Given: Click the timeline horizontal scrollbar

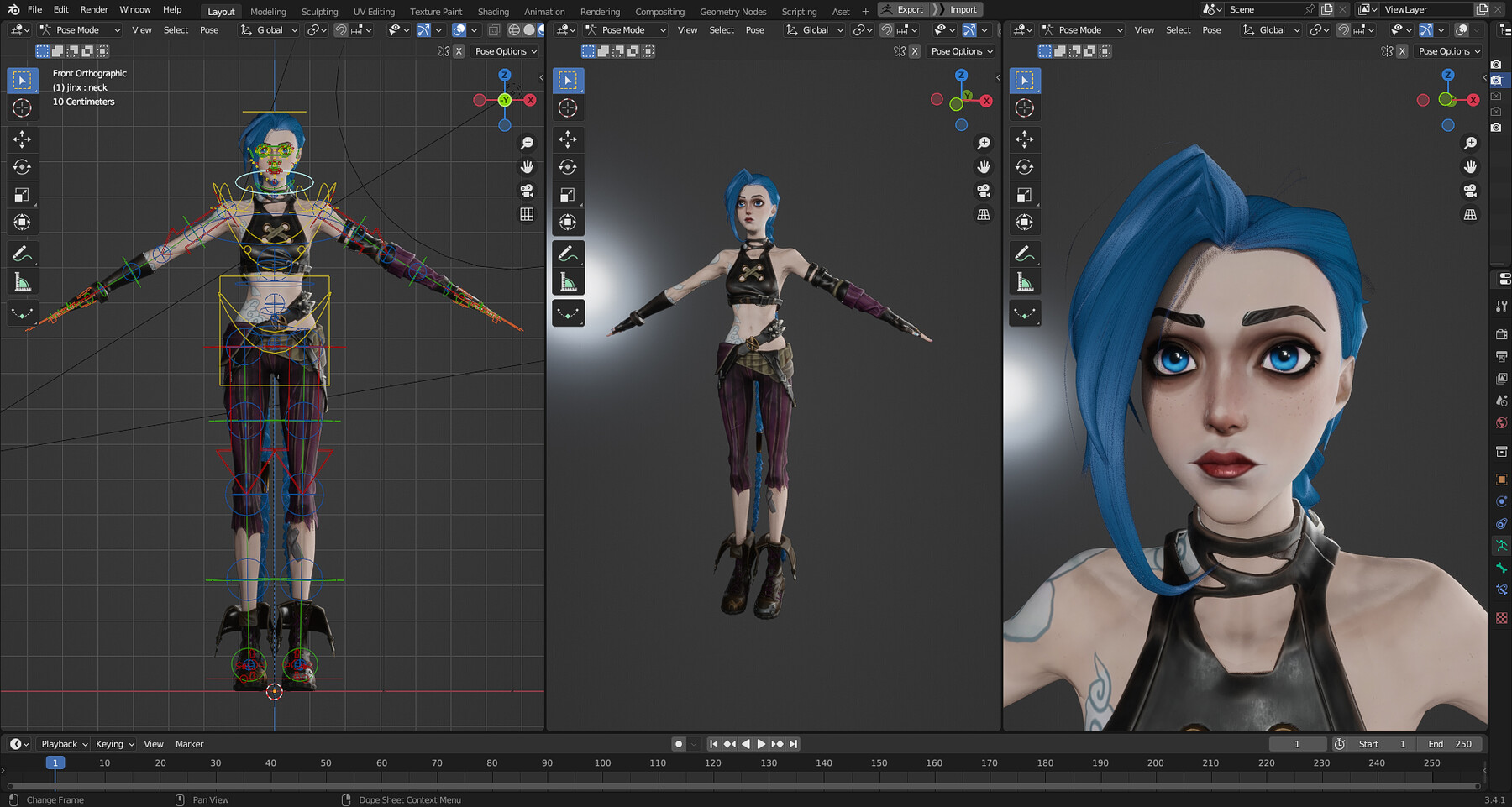Looking at the screenshot, I should pos(743,786).
